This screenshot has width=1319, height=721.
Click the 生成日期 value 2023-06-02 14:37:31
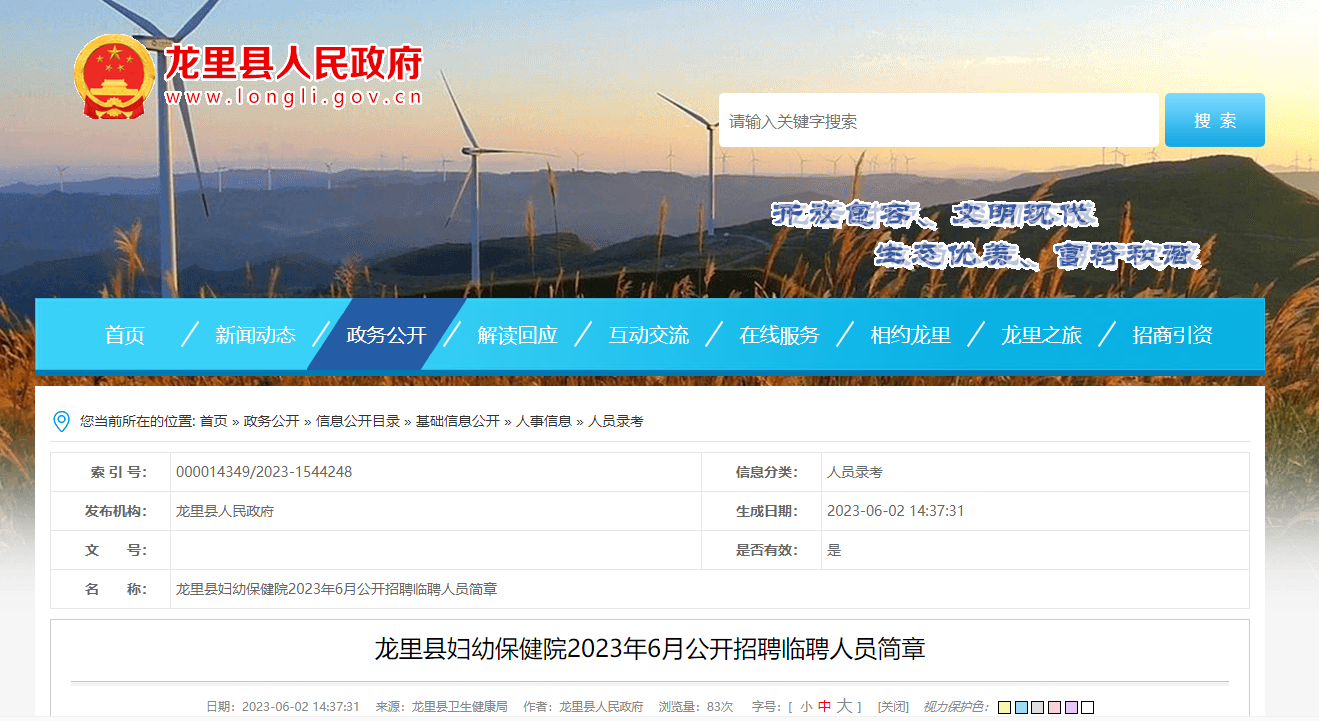[896, 511]
